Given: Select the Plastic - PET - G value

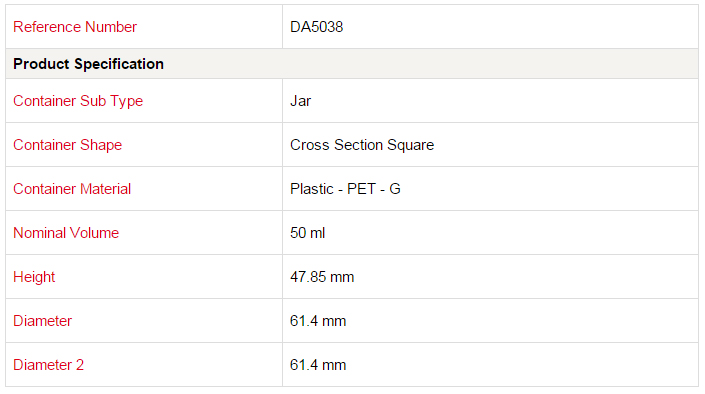Looking at the screenshot, I should pyautogui.click(x=345, y=189).
